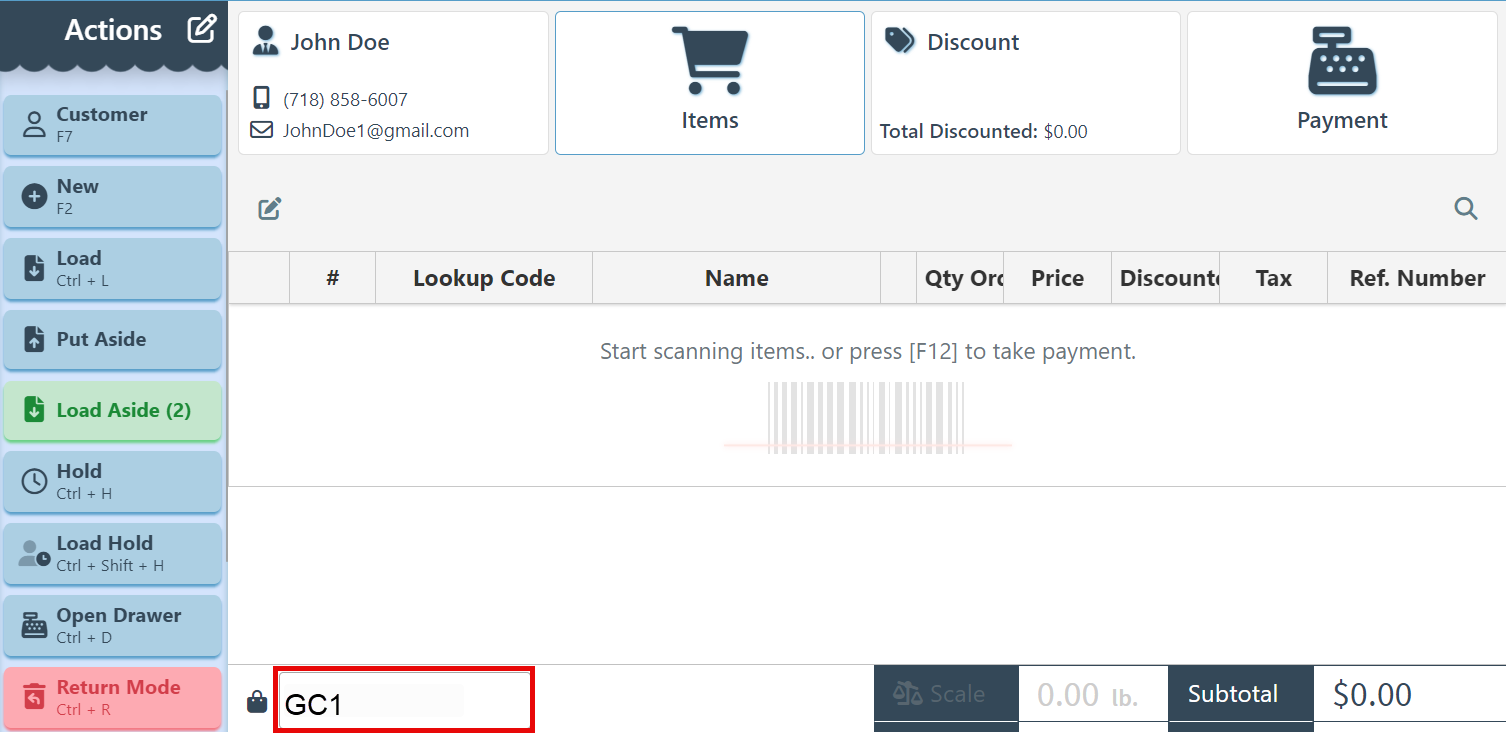Click Load Hold button
1506x733 pixels.
pyautogui.click(x=112, y=554)
